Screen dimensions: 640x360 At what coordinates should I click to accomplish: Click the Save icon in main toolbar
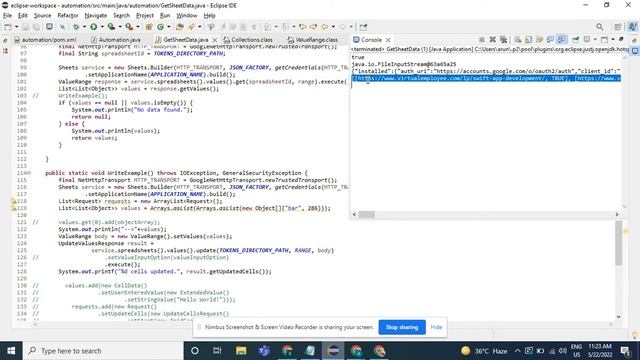coord(25,27)
